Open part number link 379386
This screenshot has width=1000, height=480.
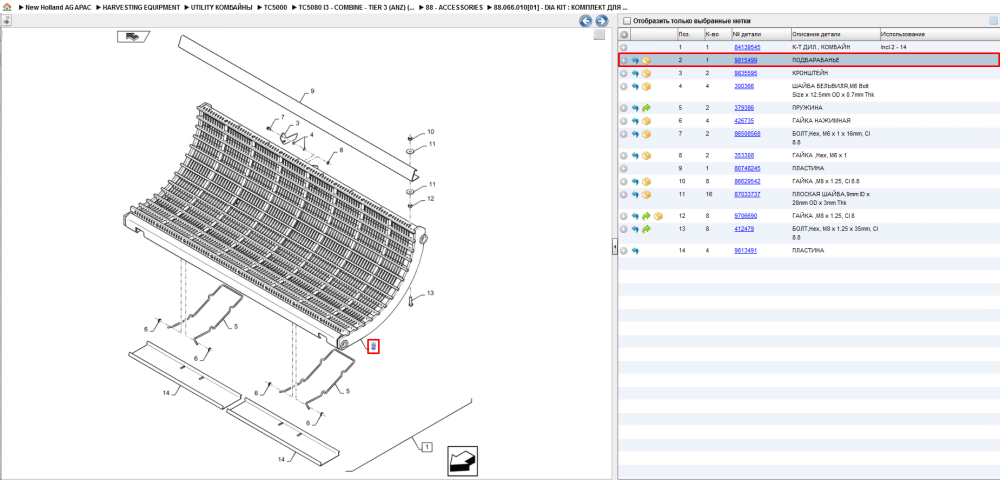[x=744, y=108]
